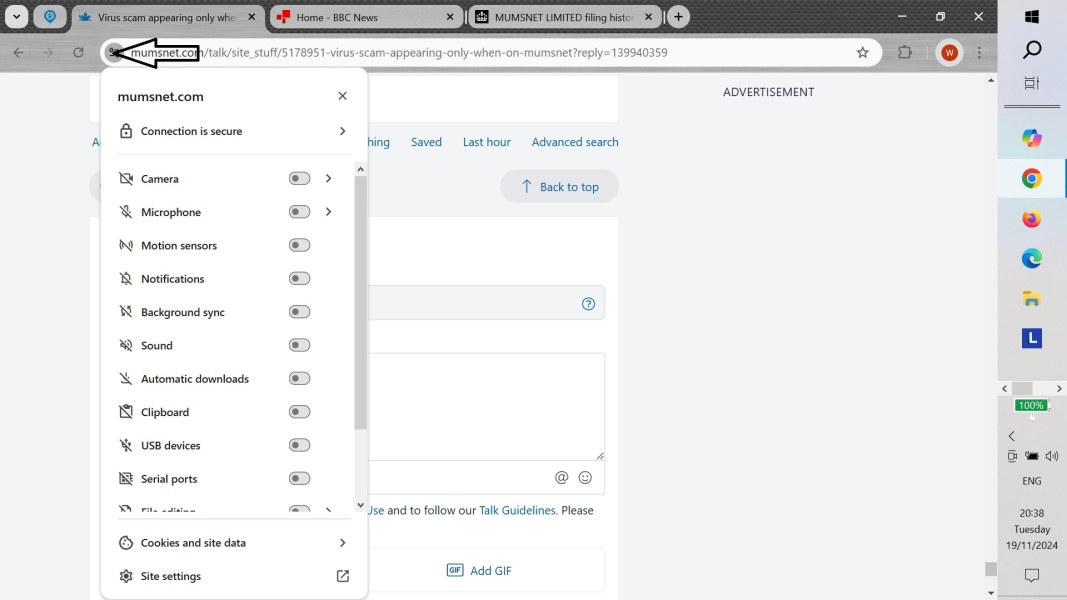Open Firefox from the Windows taskbar

(1031, 219)
